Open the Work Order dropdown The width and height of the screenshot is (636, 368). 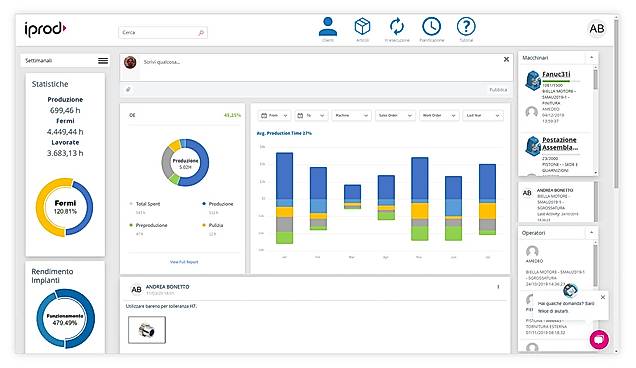coord(439,116)
